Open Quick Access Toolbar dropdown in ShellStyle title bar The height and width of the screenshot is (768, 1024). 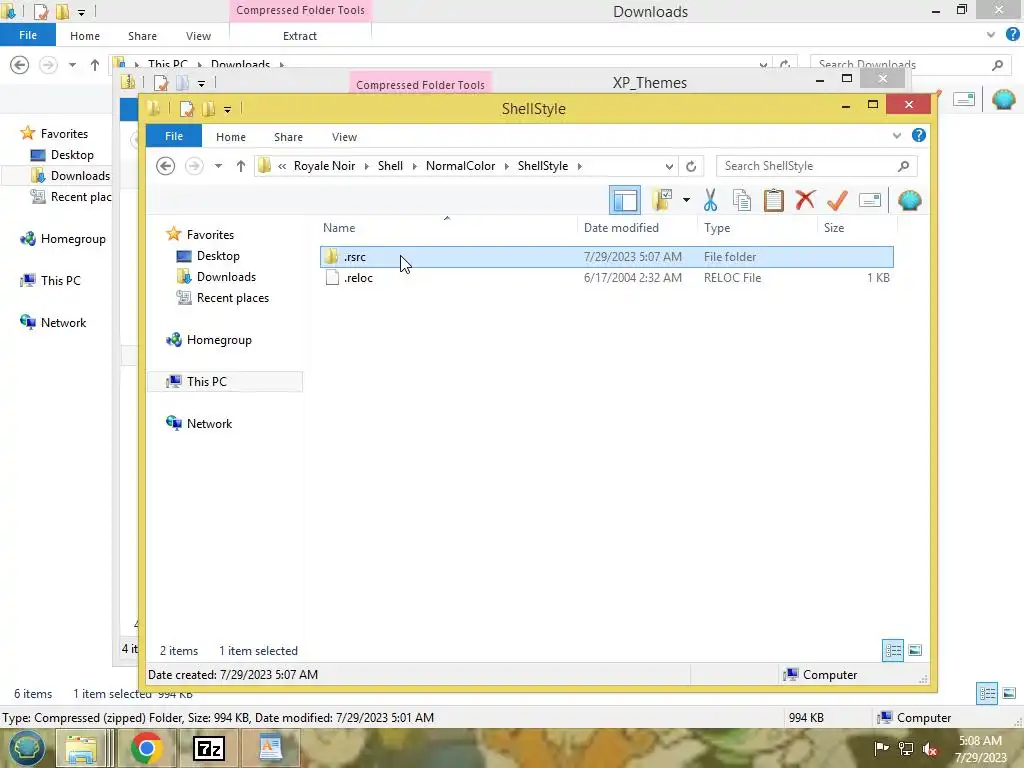[x=227, y=109]
